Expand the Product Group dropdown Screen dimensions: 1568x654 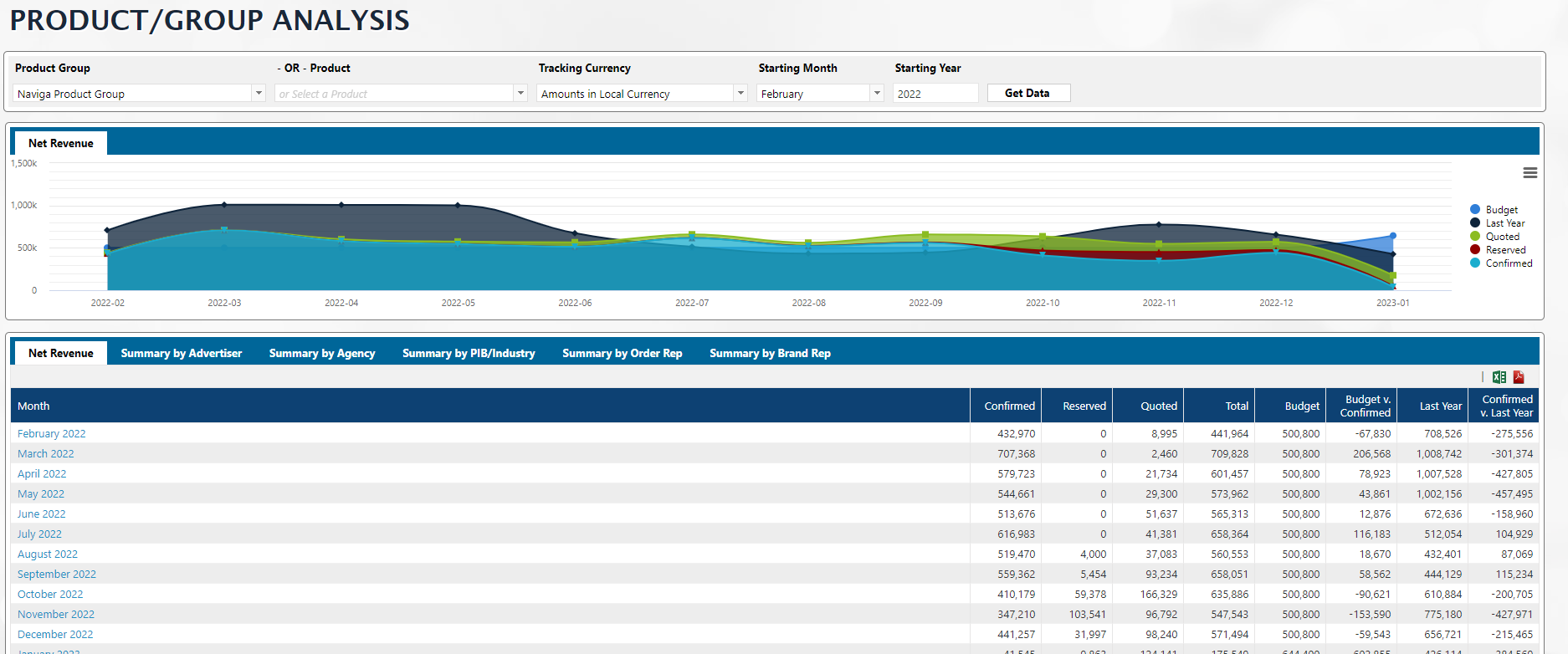coord(259,94)
